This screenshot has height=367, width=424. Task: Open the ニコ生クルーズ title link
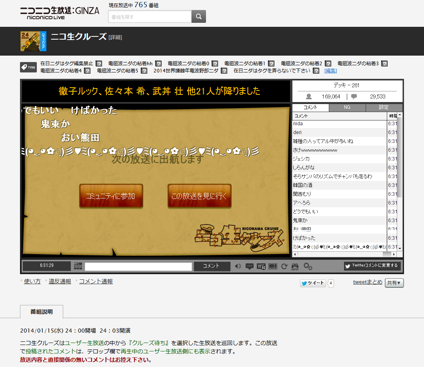(x=79, y=37)
